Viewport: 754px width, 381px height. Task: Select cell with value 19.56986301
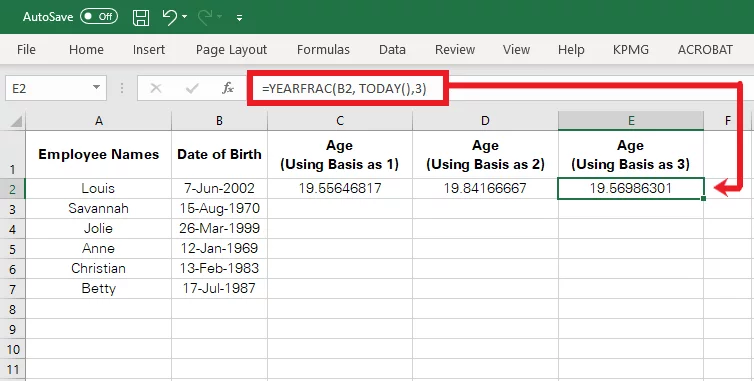(x=631, y=189)
